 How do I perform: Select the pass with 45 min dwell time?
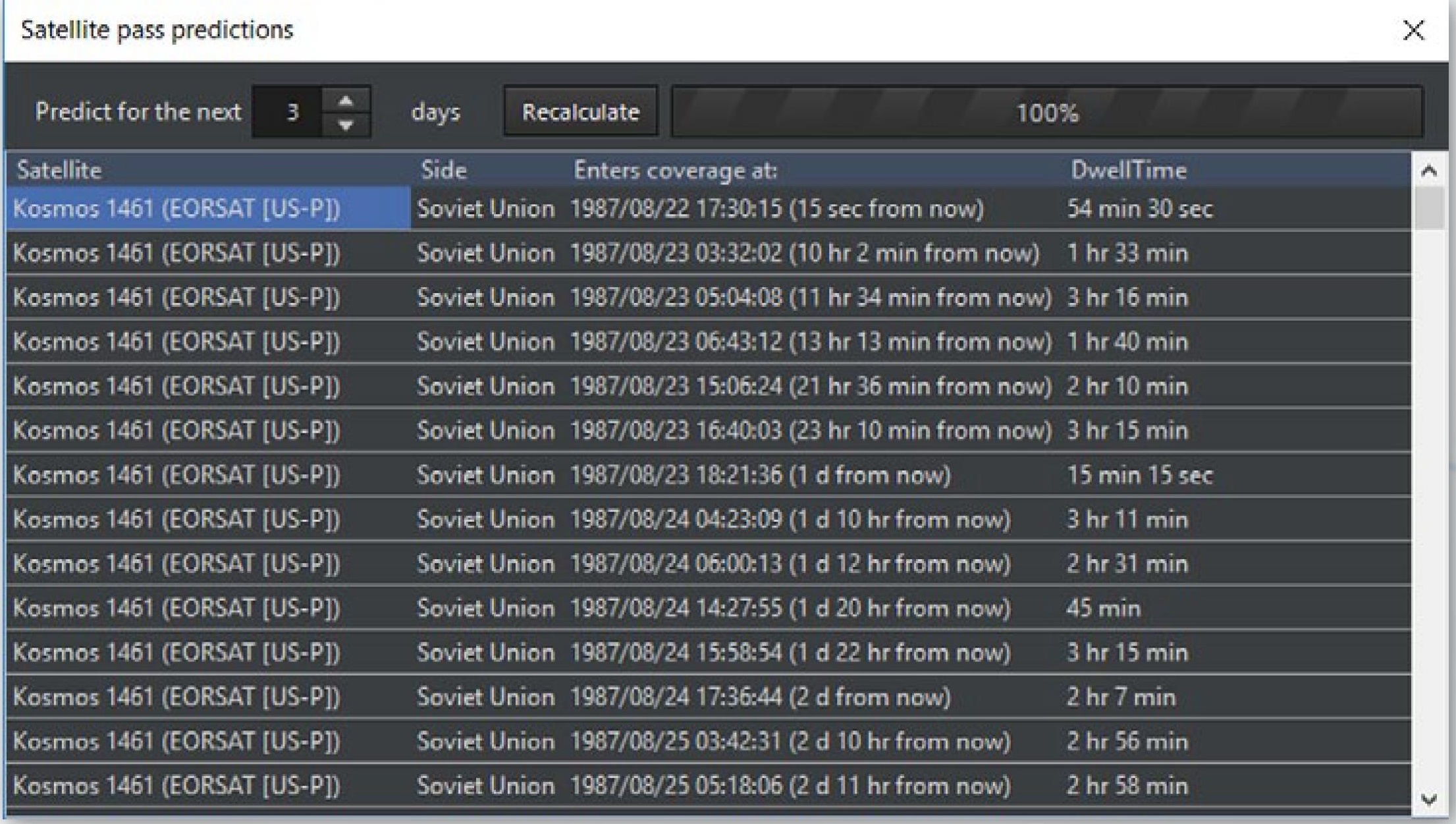[1103, 608]
